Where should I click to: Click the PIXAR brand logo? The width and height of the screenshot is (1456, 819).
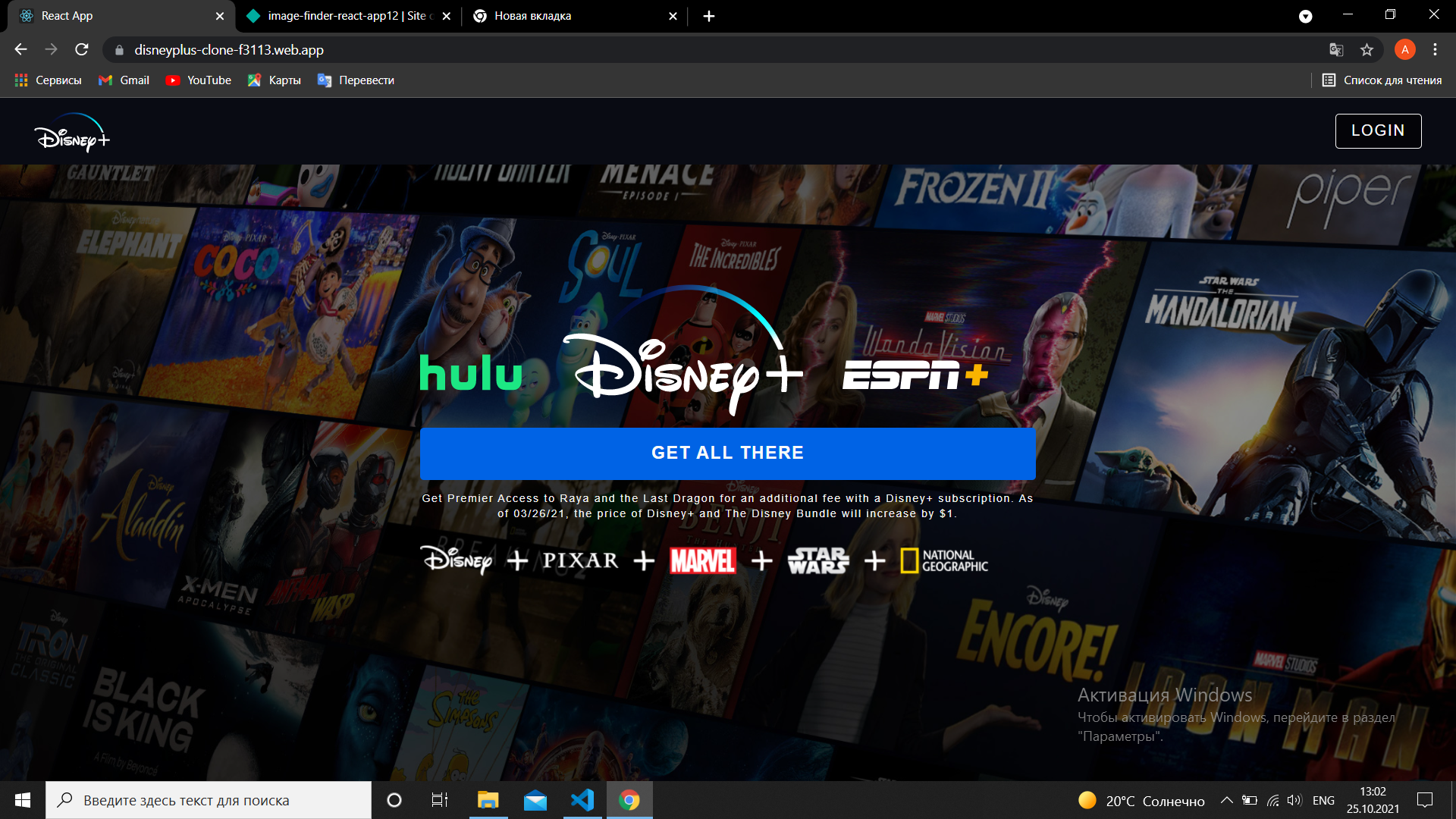click(x=580, y=560)
